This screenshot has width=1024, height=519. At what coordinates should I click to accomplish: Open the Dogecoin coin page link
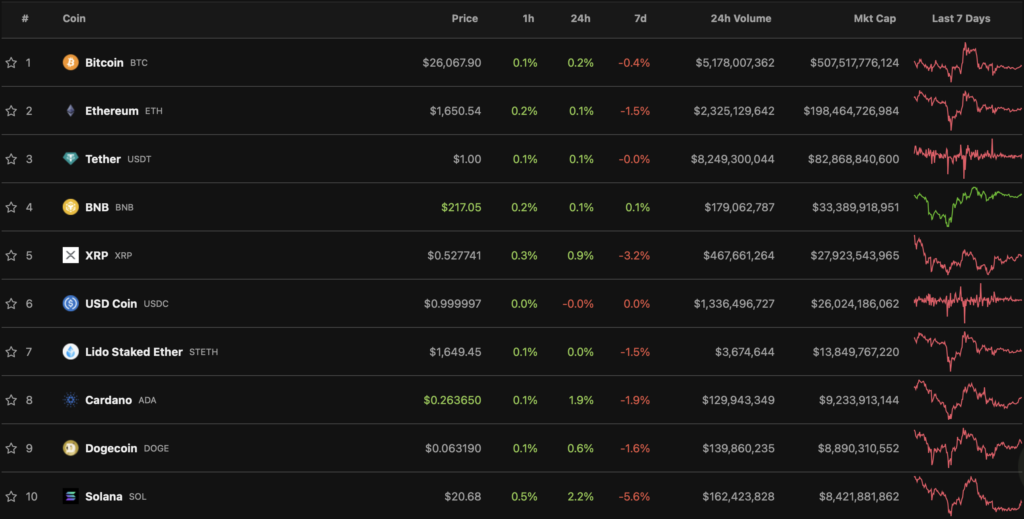pos(111,448)
